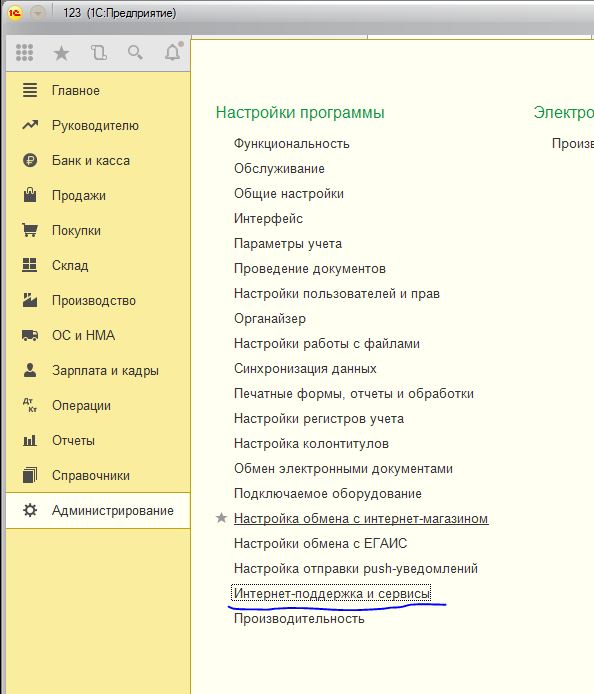This screenshot has height=694, width=594.
Task: Click the Справочники books icon
Action: click(30, 475)
